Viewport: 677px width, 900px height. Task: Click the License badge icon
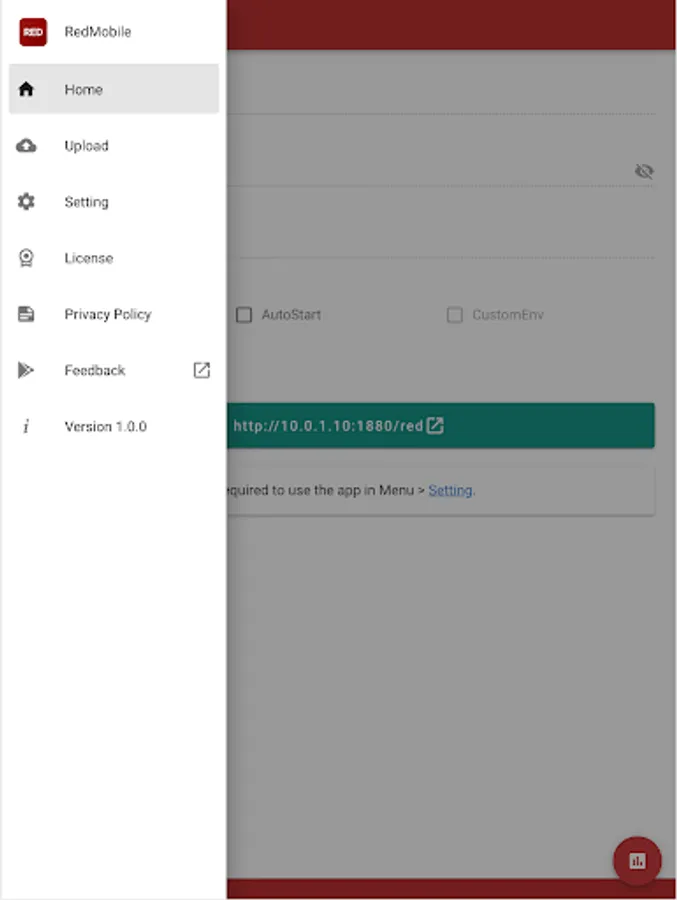click(26, 258)
